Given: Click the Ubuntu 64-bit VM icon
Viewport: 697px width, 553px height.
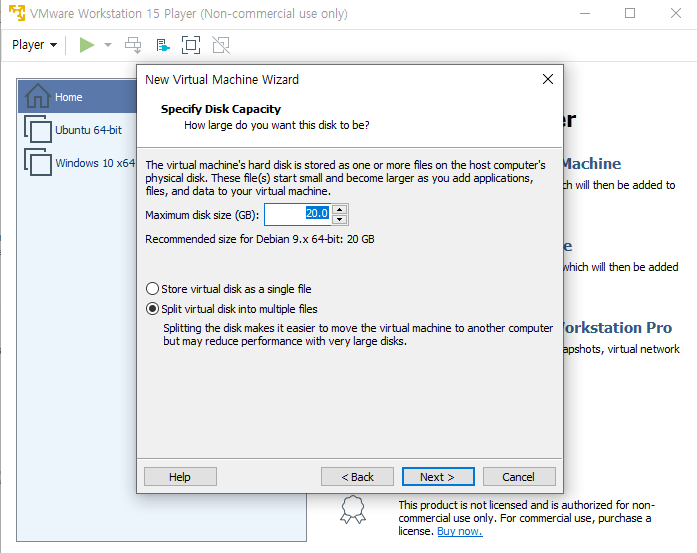Looking at the screenshot, I should [38, 129].
